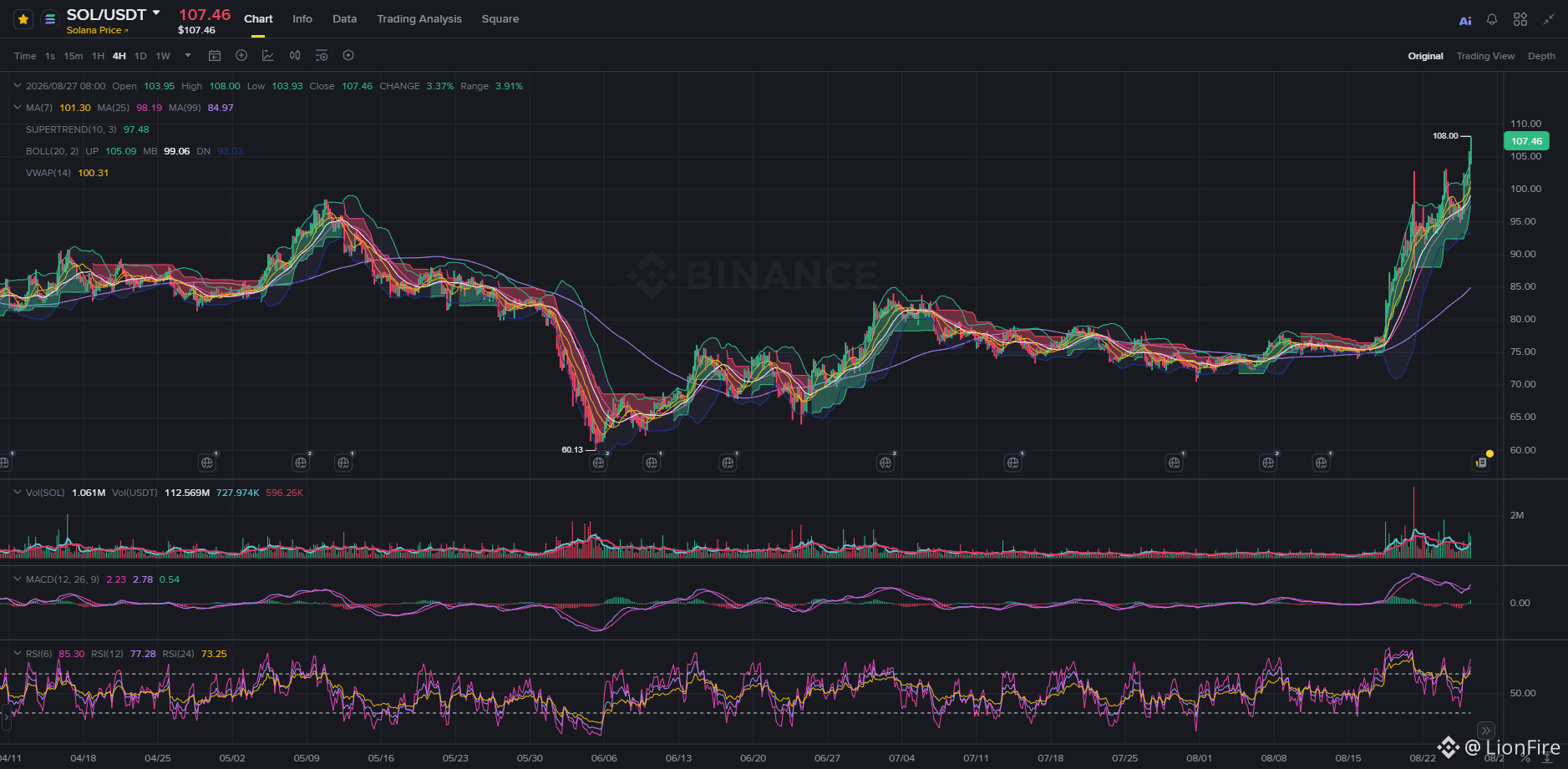Open the line chart drawing tools icon
Image resolution: width=1568 pixels, height=769 pixels.
point(268,56)
